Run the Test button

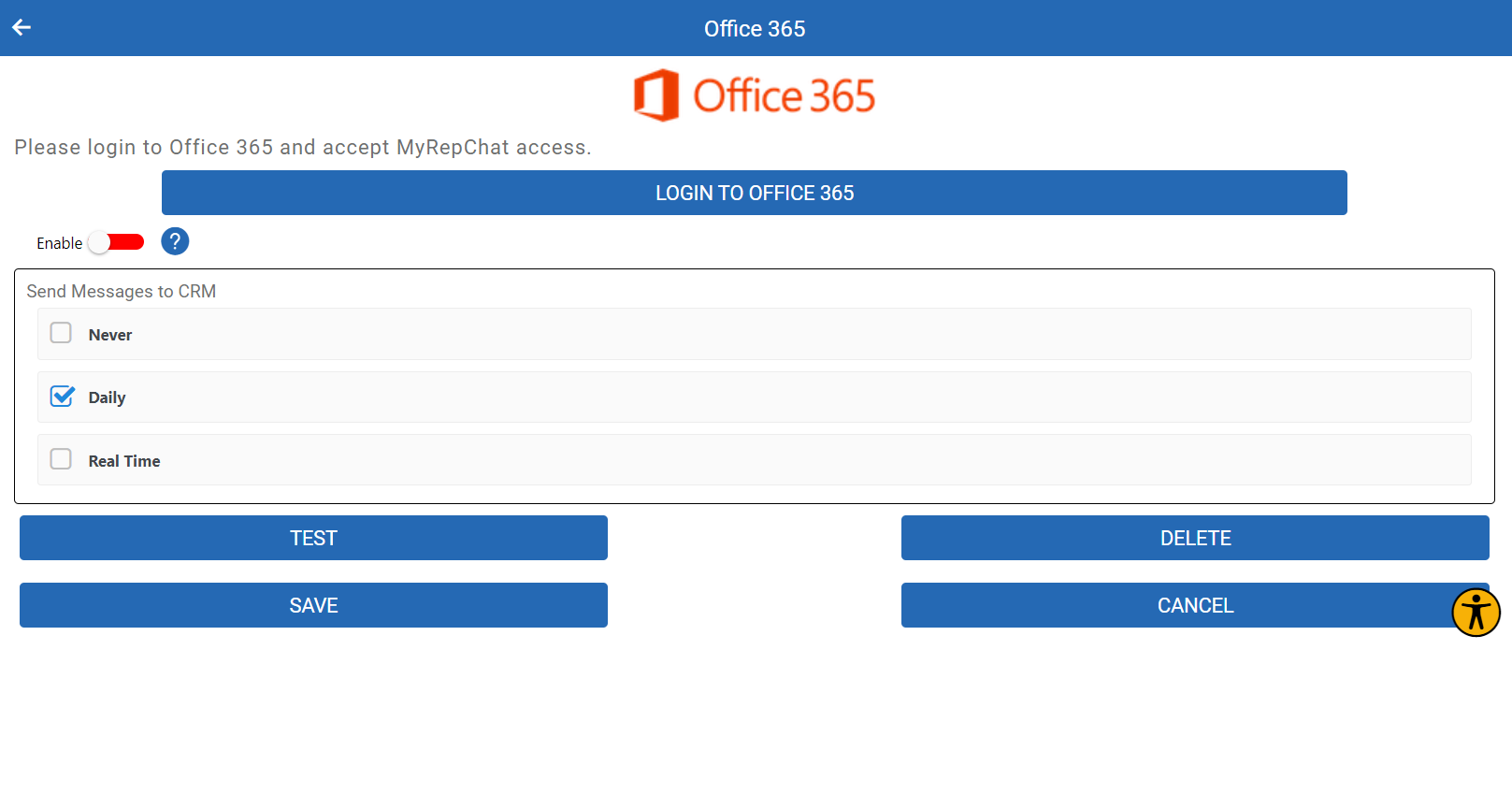click(313, 538)
